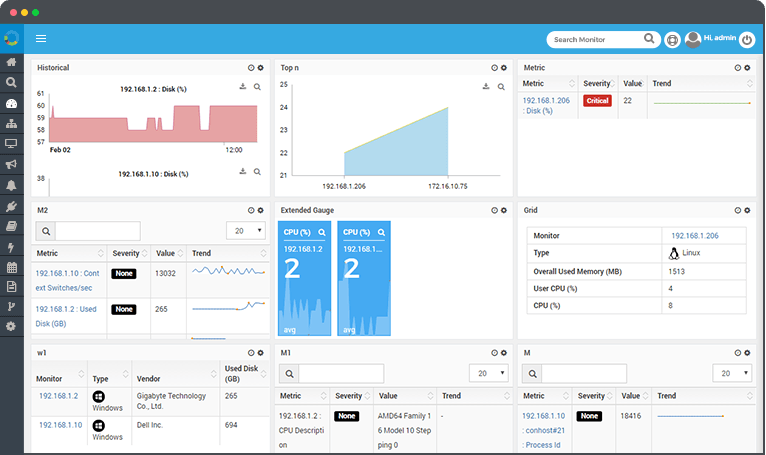This screenshot has height=455, width=766.
Task: Click 192.168.1.10 monitor link in w1 table
Action: coord(58,424)
